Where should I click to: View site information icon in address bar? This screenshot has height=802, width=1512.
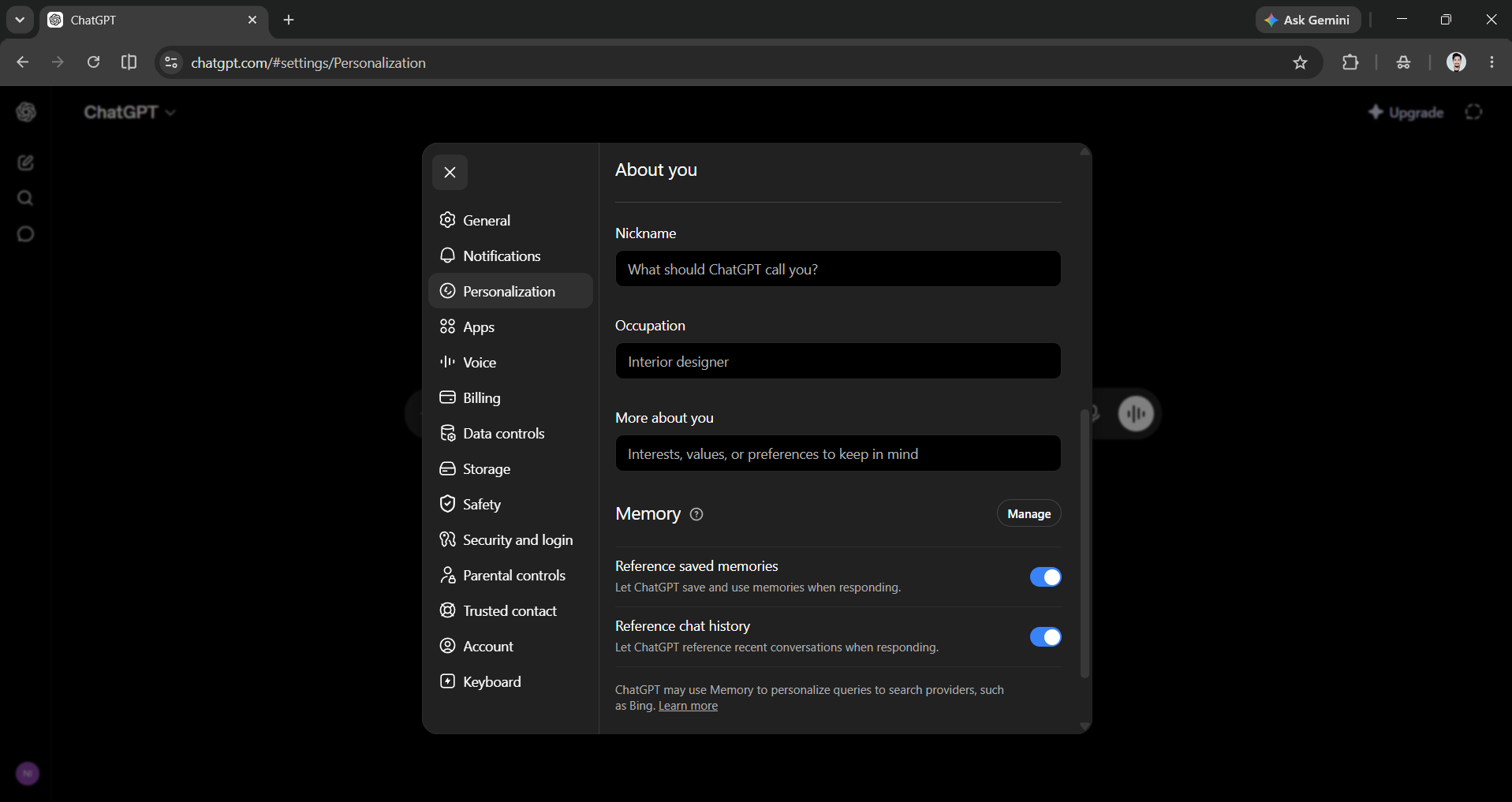(171, 62)
